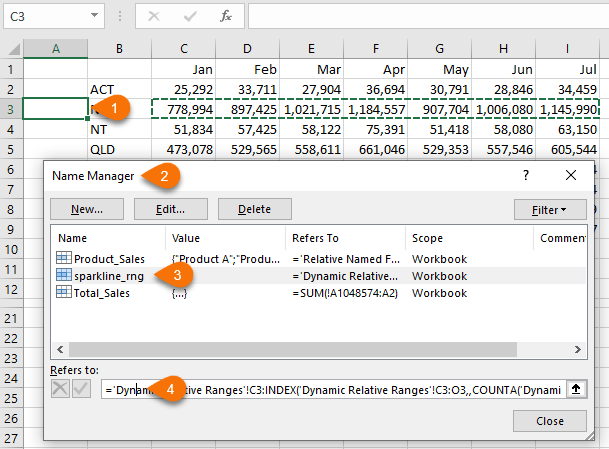
Task: Sort by the Scope column header
Action: (x=469, y=238)
